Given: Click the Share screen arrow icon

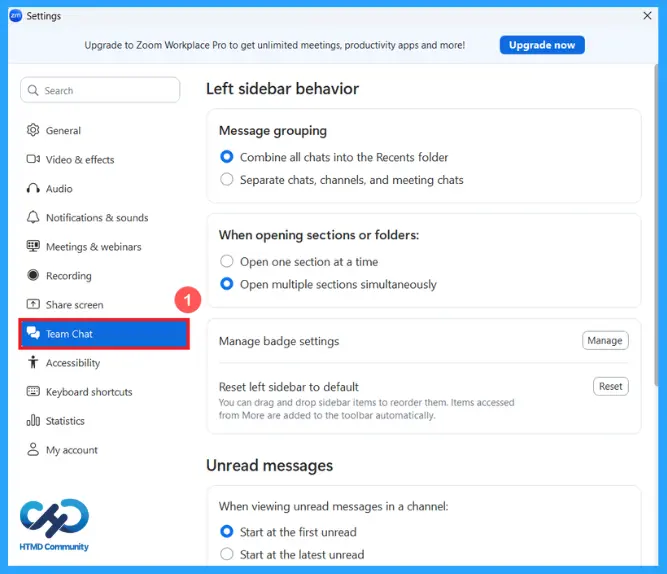Looking at the screenshot, I should [33, 304].
